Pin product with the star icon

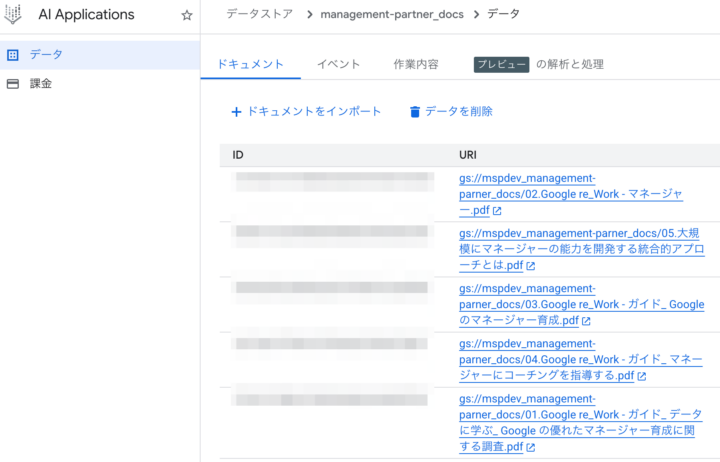tap(186, 16)
